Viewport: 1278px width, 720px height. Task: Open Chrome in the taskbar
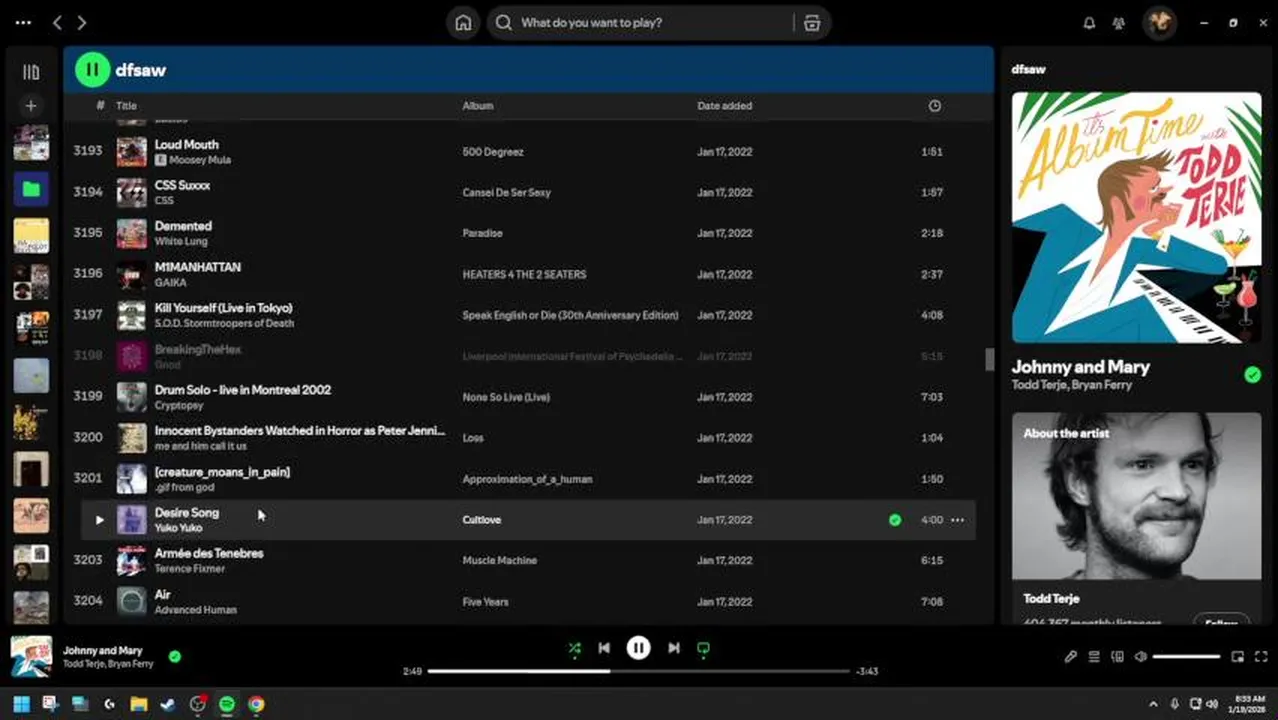tap(256, 704)
